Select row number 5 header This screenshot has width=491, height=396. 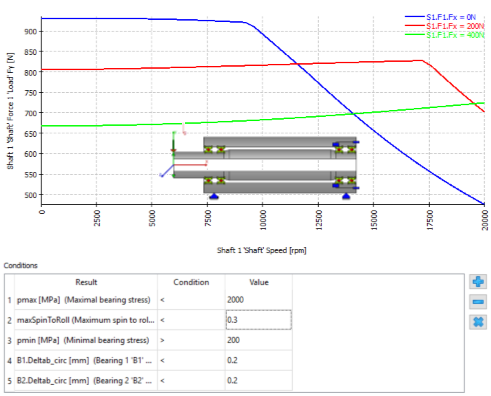[x=9, y=381]
